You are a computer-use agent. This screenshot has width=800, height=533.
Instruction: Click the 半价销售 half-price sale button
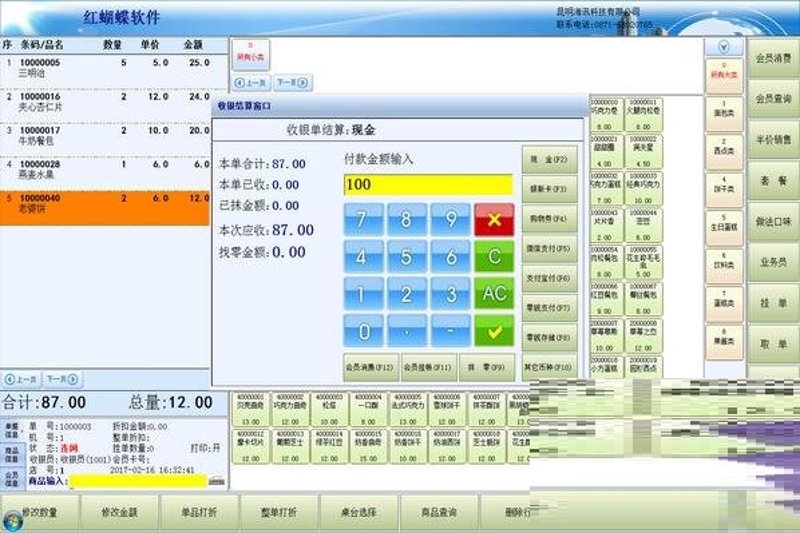click(x=773, y=140)
